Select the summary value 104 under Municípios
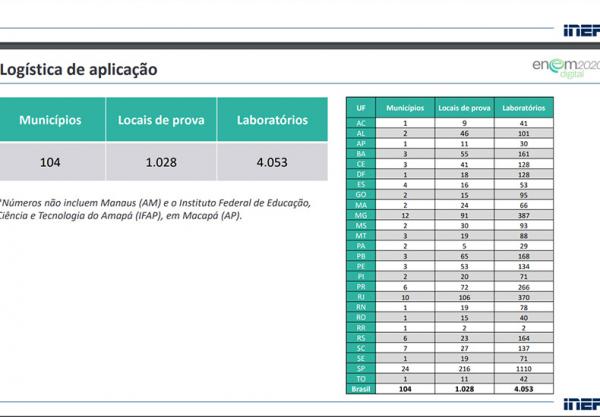 [50, 162]
